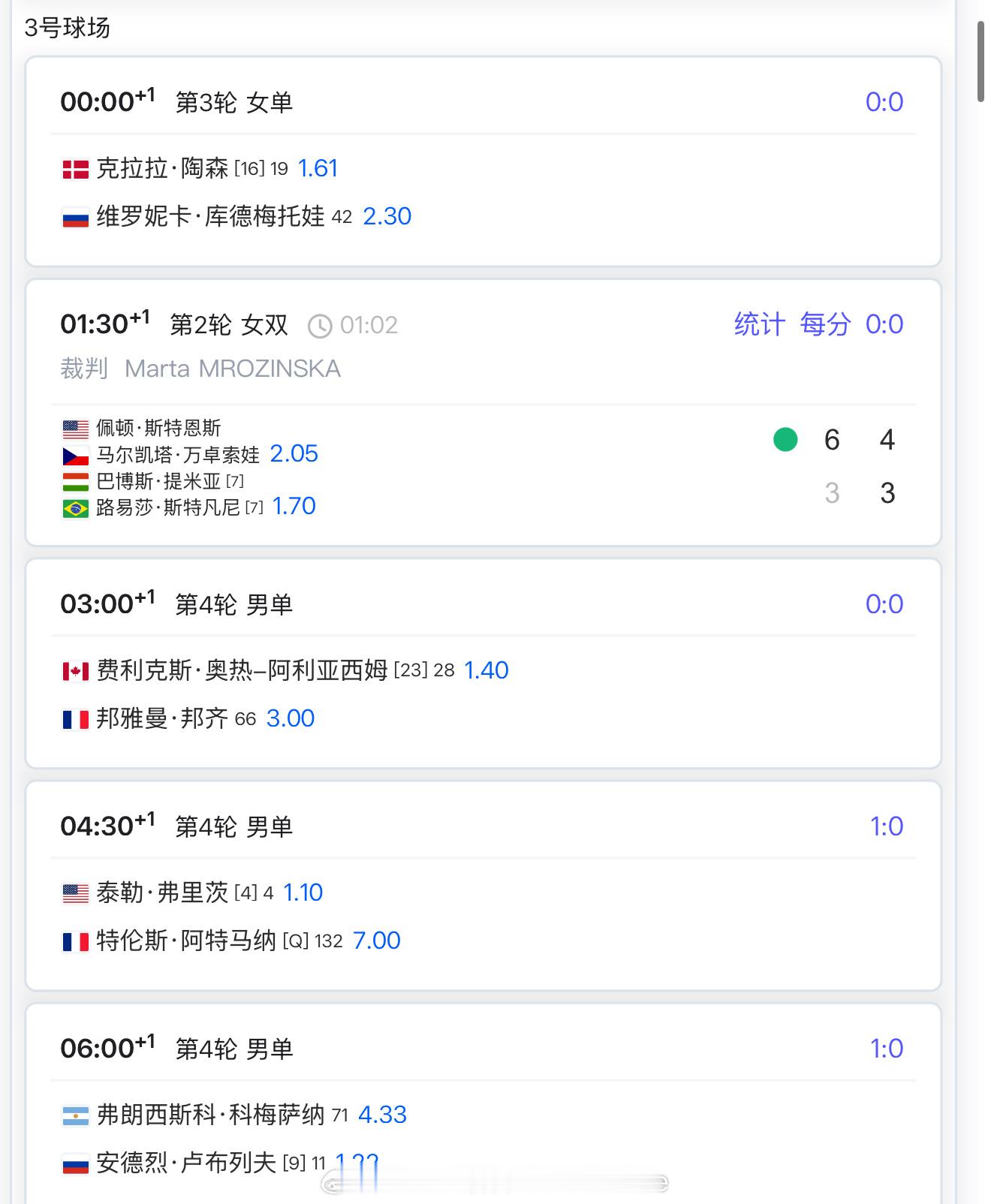Image resolution: width=991 pixels, height=1204 pixels.
Task: Select odds 2.30 for 库德梅托娃
Action: tap(387, 216)
